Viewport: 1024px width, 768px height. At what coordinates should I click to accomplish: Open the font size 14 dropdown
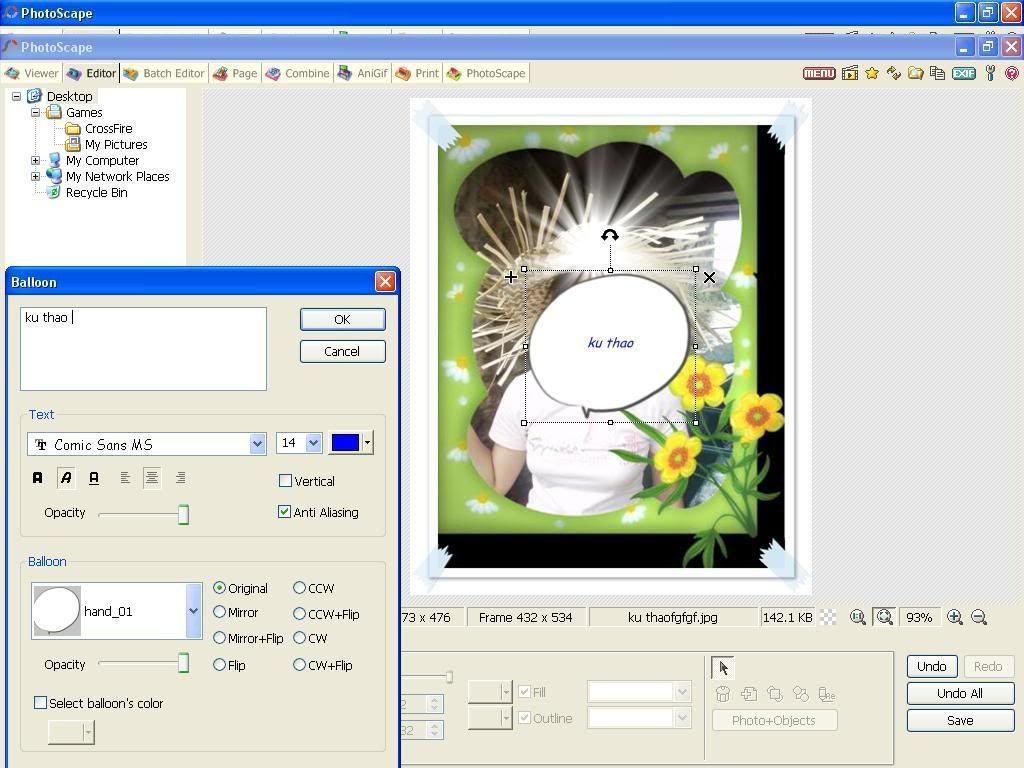[x=313, y=443]
